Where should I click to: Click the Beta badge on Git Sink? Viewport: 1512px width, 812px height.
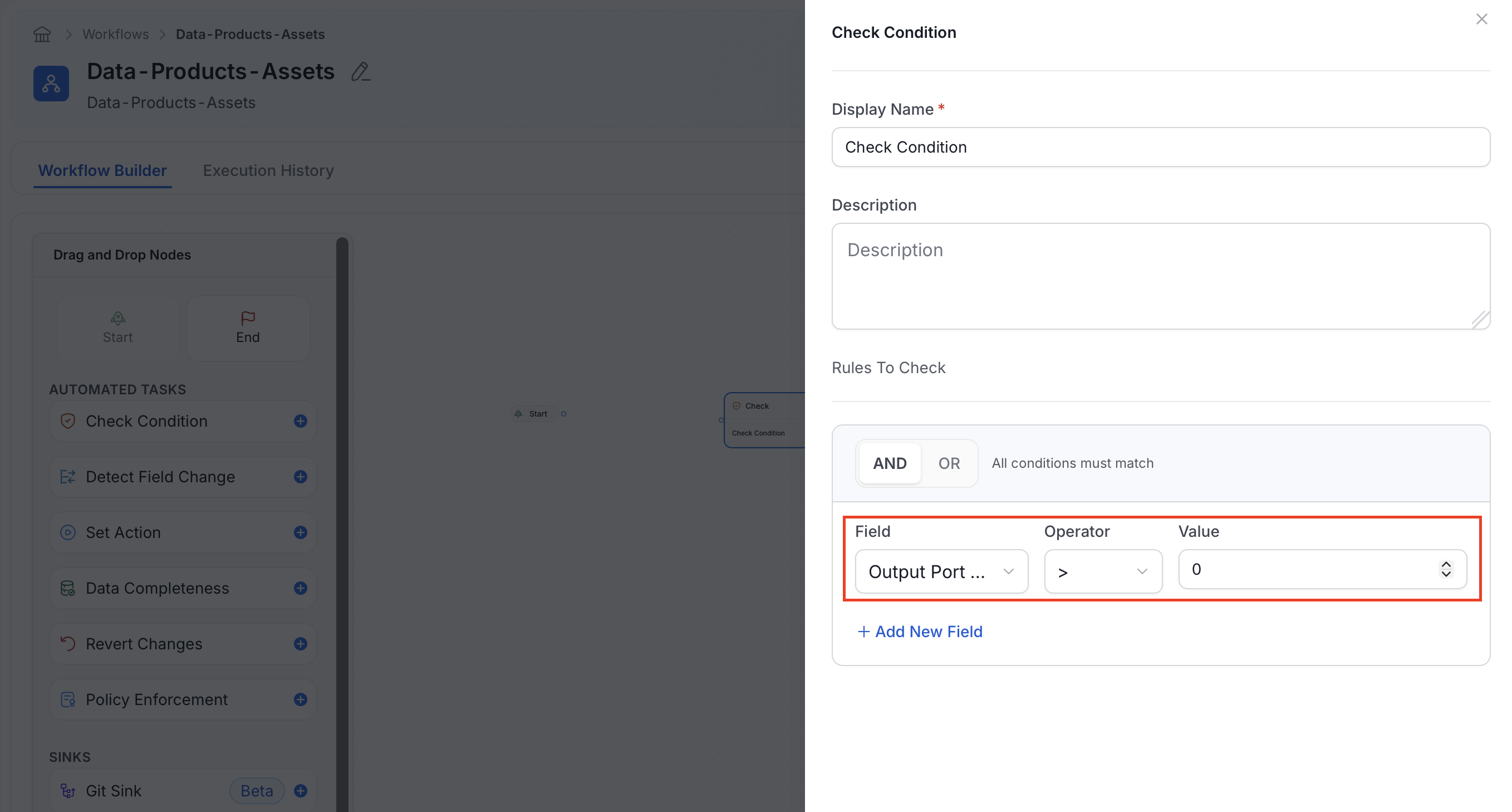point(257,791)
